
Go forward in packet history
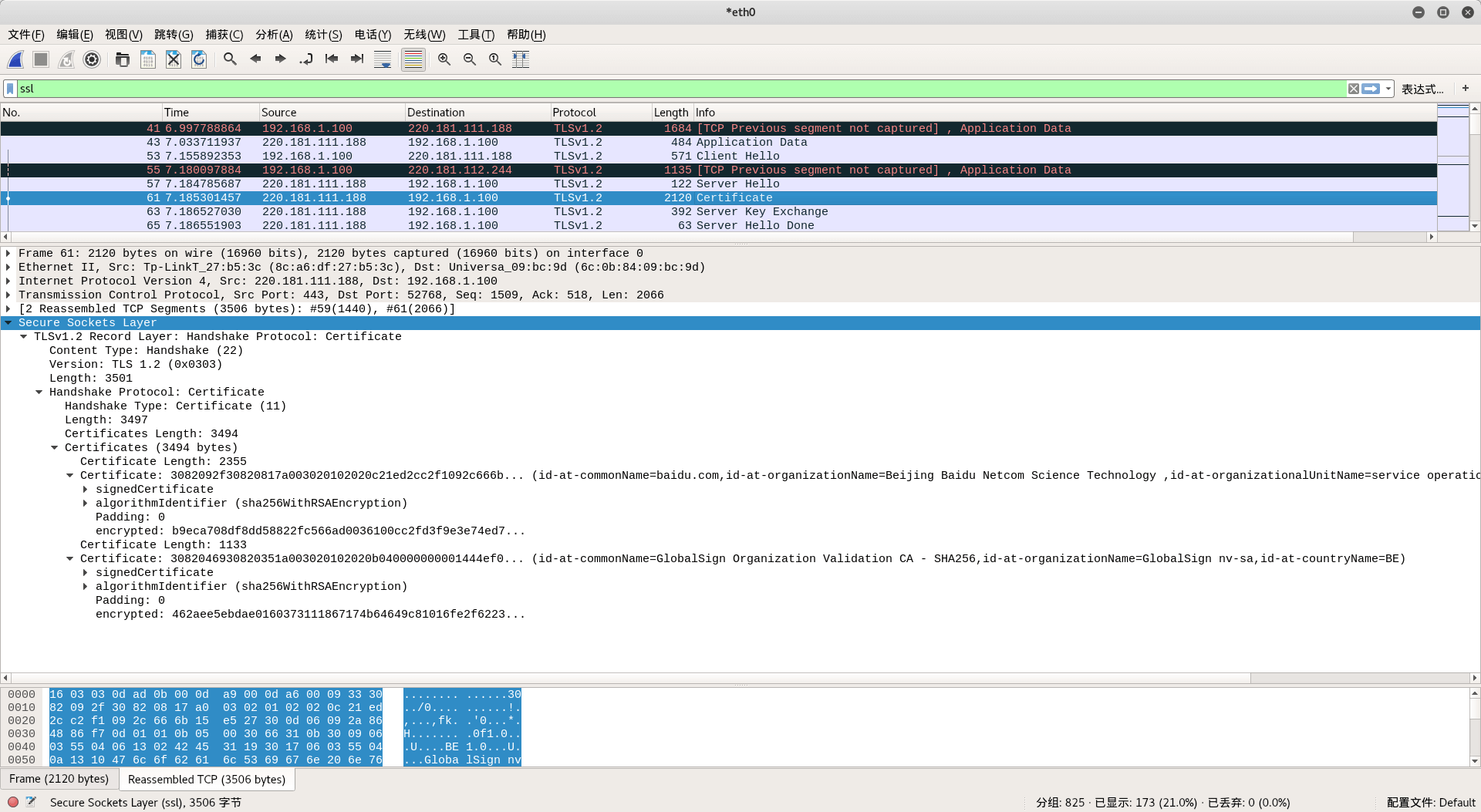(x=281, y=59)
